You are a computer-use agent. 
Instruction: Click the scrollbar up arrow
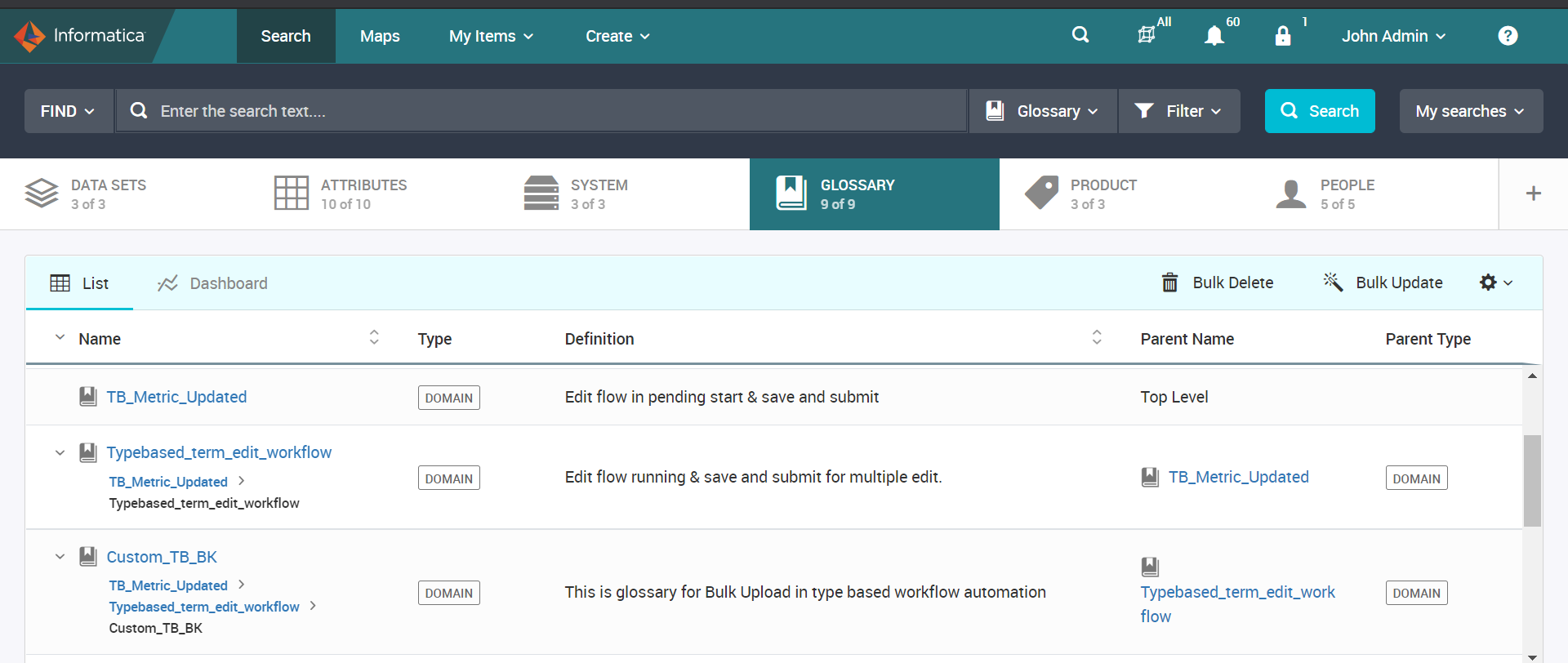coord(1532,376)
